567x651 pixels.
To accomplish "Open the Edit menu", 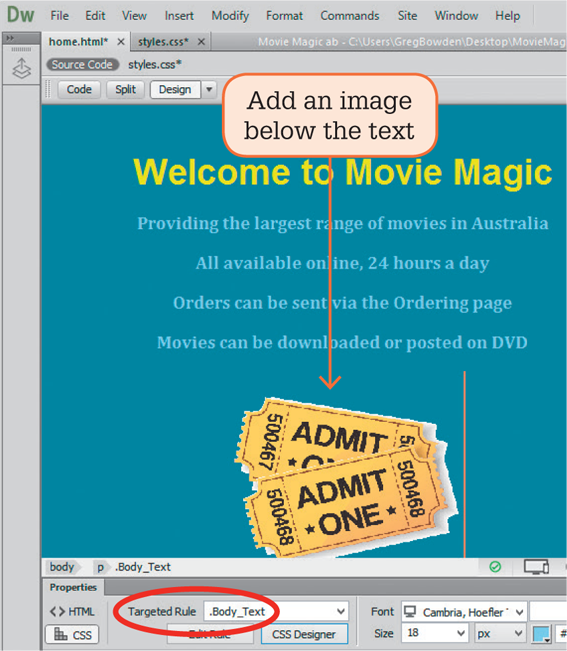I will (95, 16).
